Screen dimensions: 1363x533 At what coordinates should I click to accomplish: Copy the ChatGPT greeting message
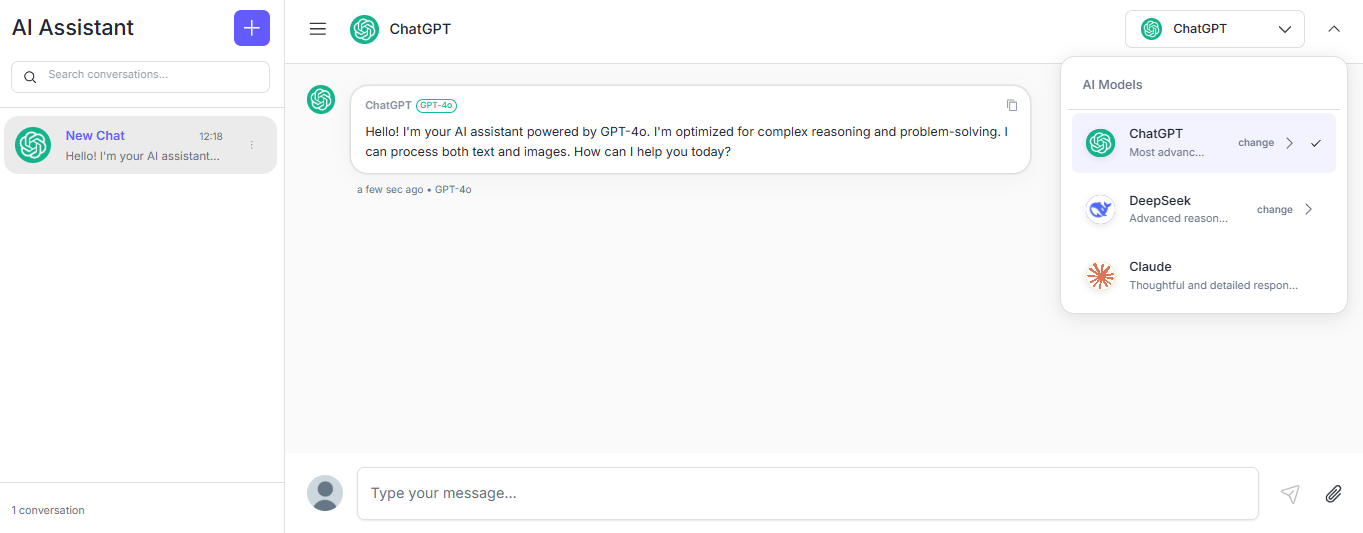(1012, 105)
